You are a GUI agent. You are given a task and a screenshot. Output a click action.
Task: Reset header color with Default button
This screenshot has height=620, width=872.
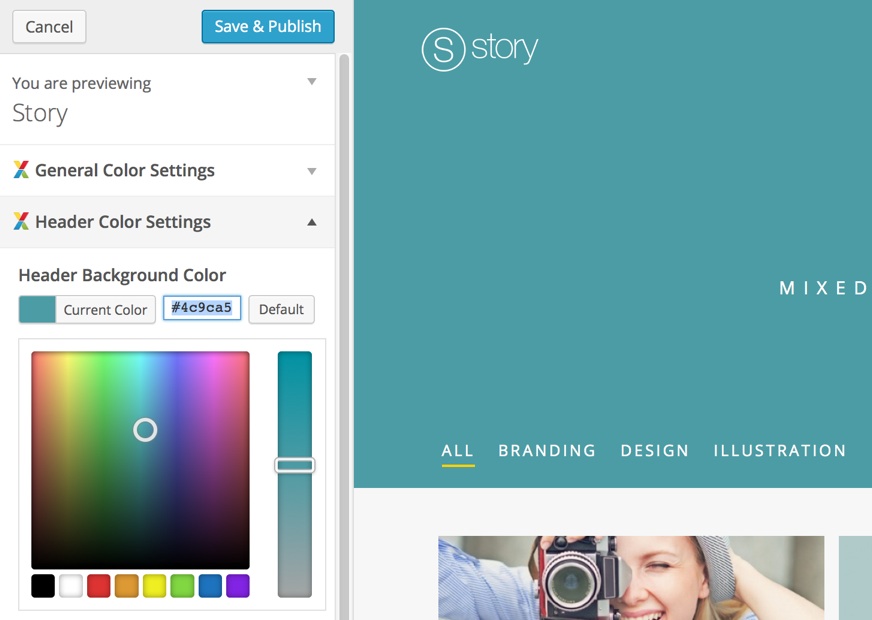coord(281,310)
